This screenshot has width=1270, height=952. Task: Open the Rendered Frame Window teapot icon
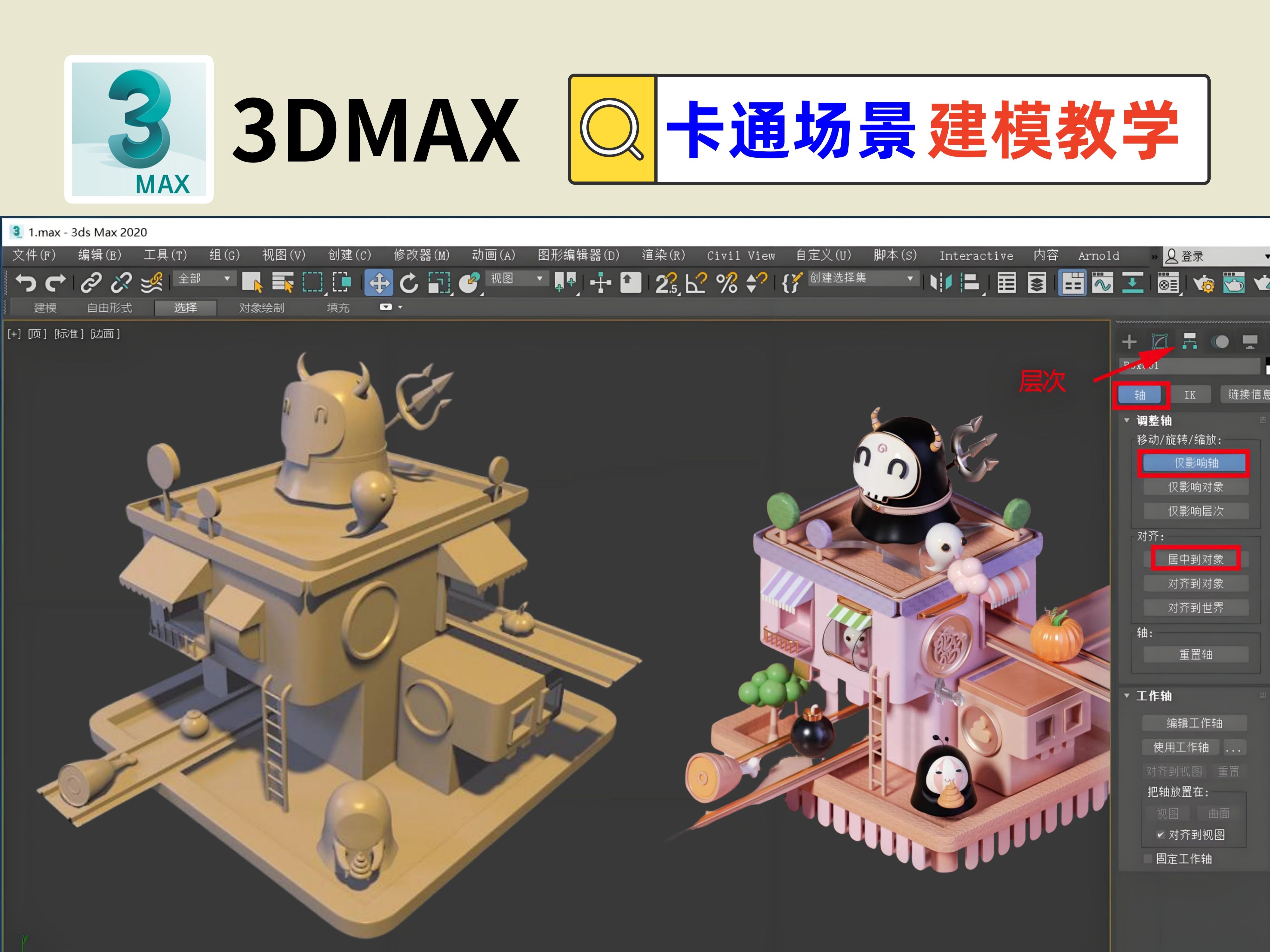1234,283
